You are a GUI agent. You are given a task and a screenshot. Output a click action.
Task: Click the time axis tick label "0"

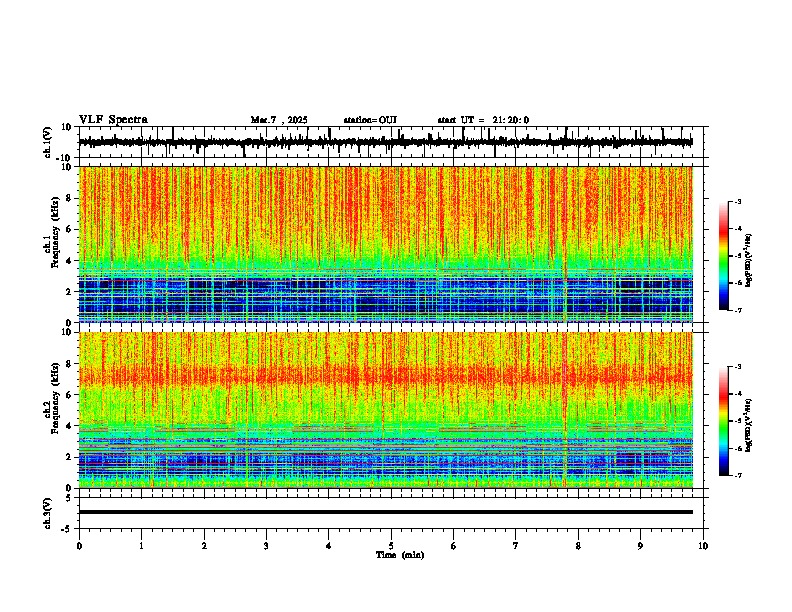[x=79, y=546]
